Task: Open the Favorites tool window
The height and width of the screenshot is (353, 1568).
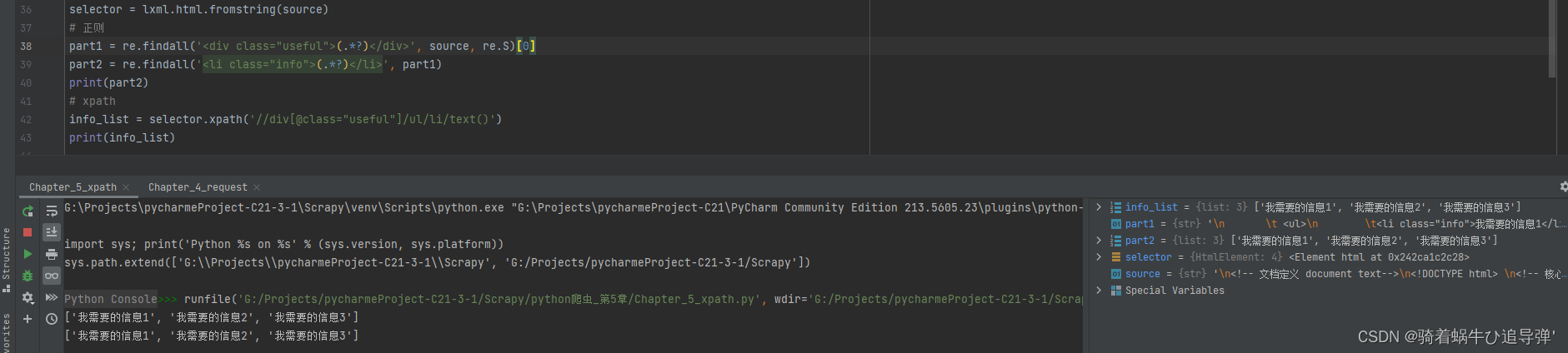Action: click(7, 333)
